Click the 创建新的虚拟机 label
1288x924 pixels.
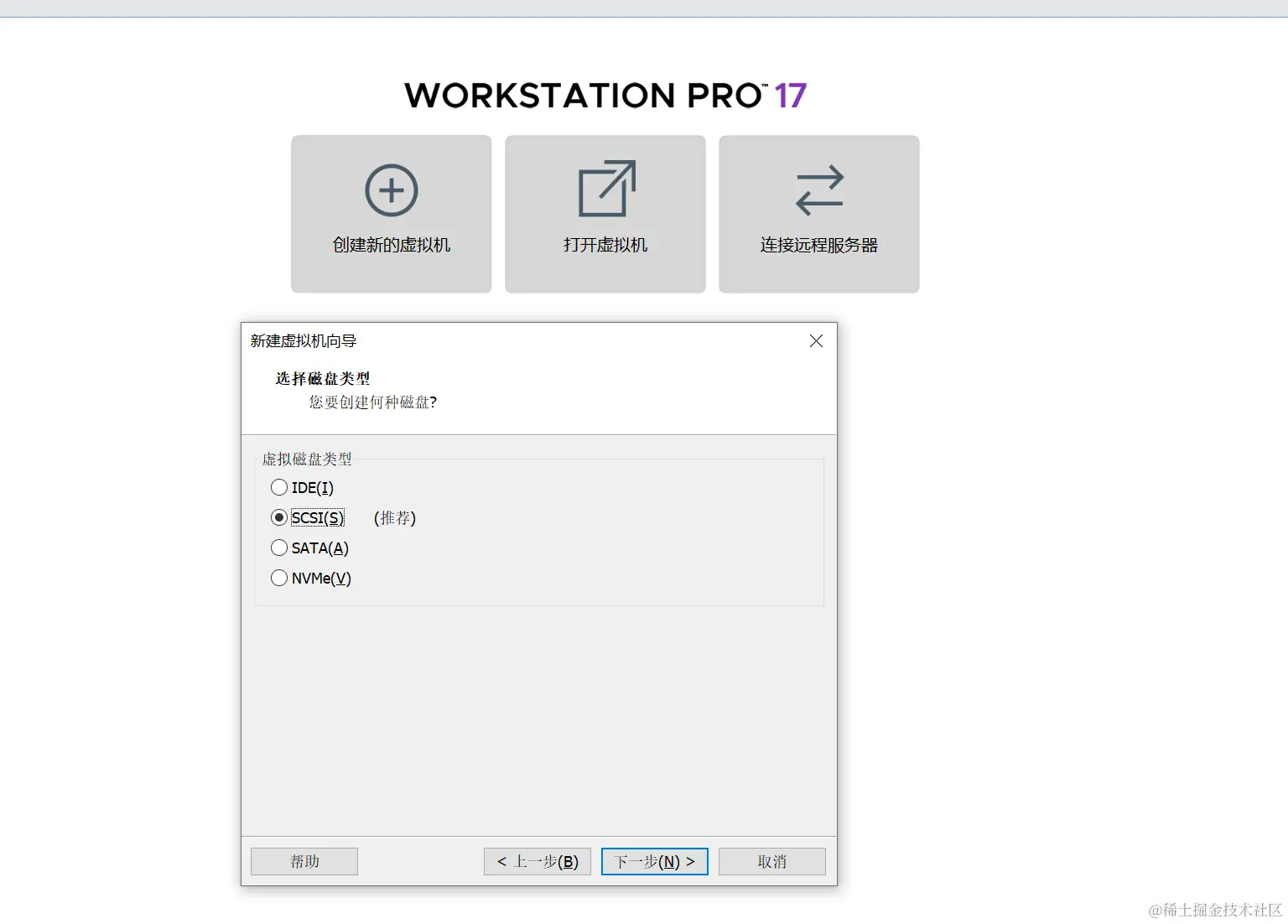tap(392, 245)
